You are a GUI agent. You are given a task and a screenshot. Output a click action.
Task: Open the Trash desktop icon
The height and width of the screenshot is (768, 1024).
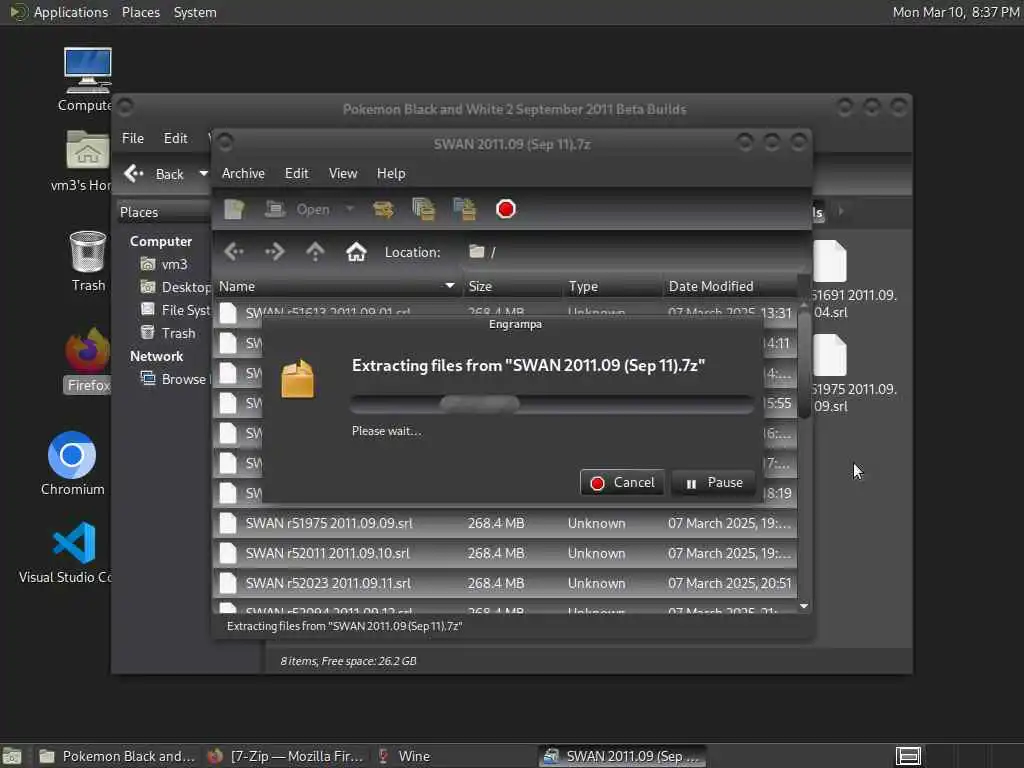click(88, 261)
